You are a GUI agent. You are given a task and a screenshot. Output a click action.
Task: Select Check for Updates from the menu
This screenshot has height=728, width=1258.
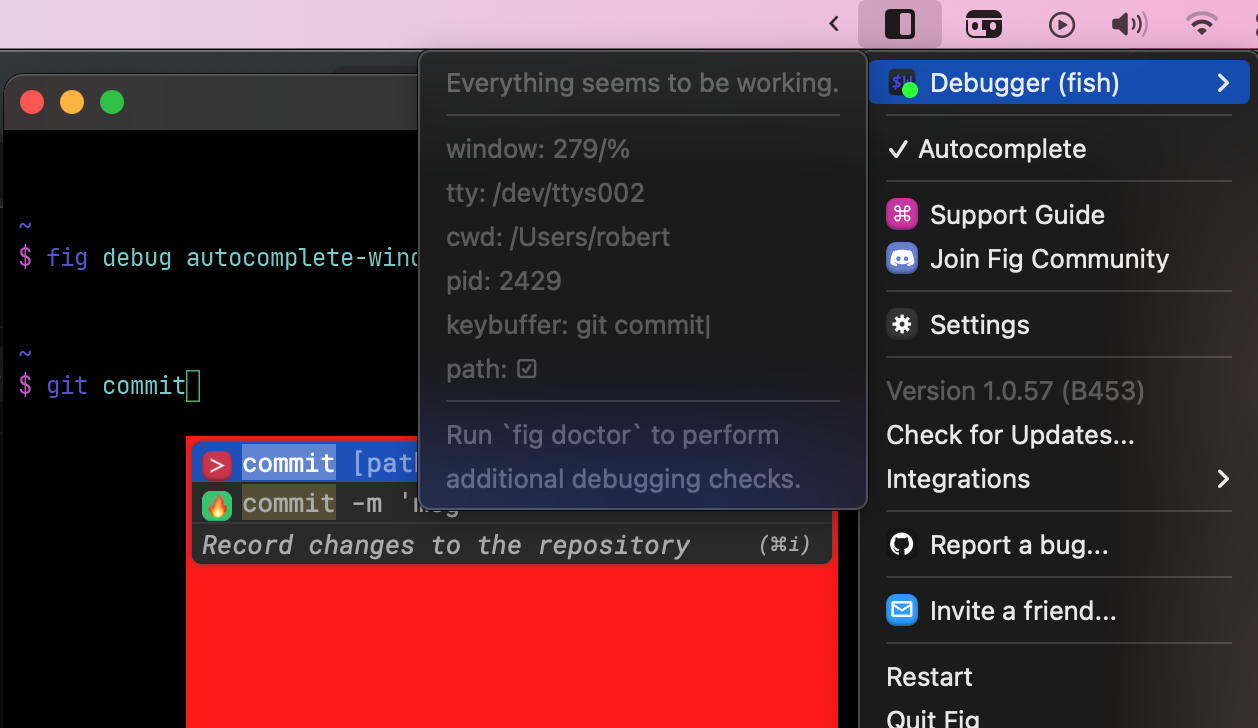point(1009,435)
